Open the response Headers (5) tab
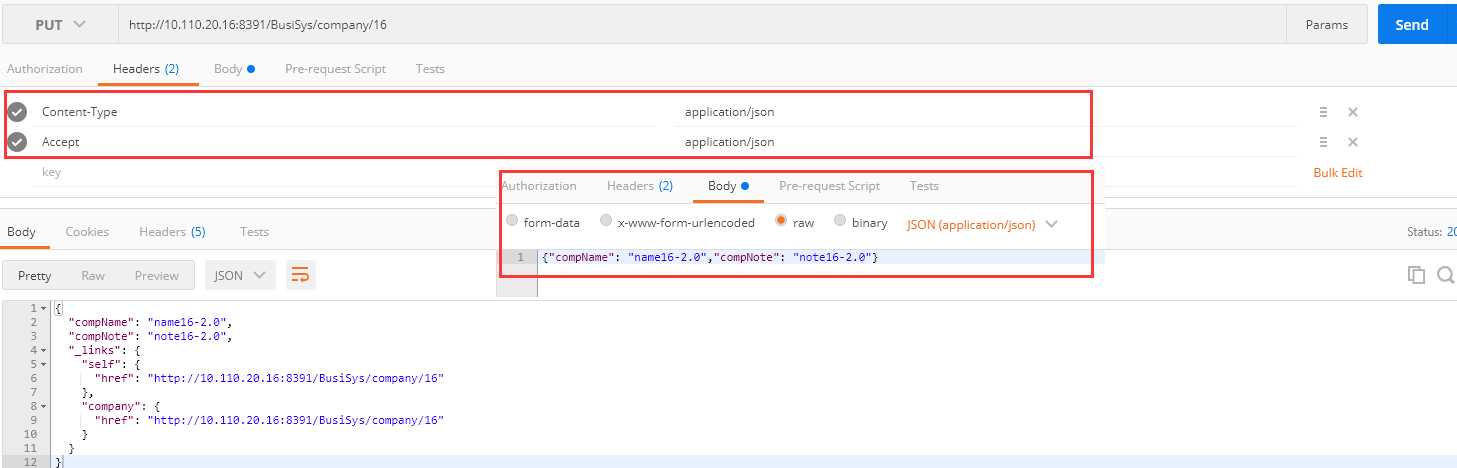Screen dimensions: 1457x468 click(172, 232)
